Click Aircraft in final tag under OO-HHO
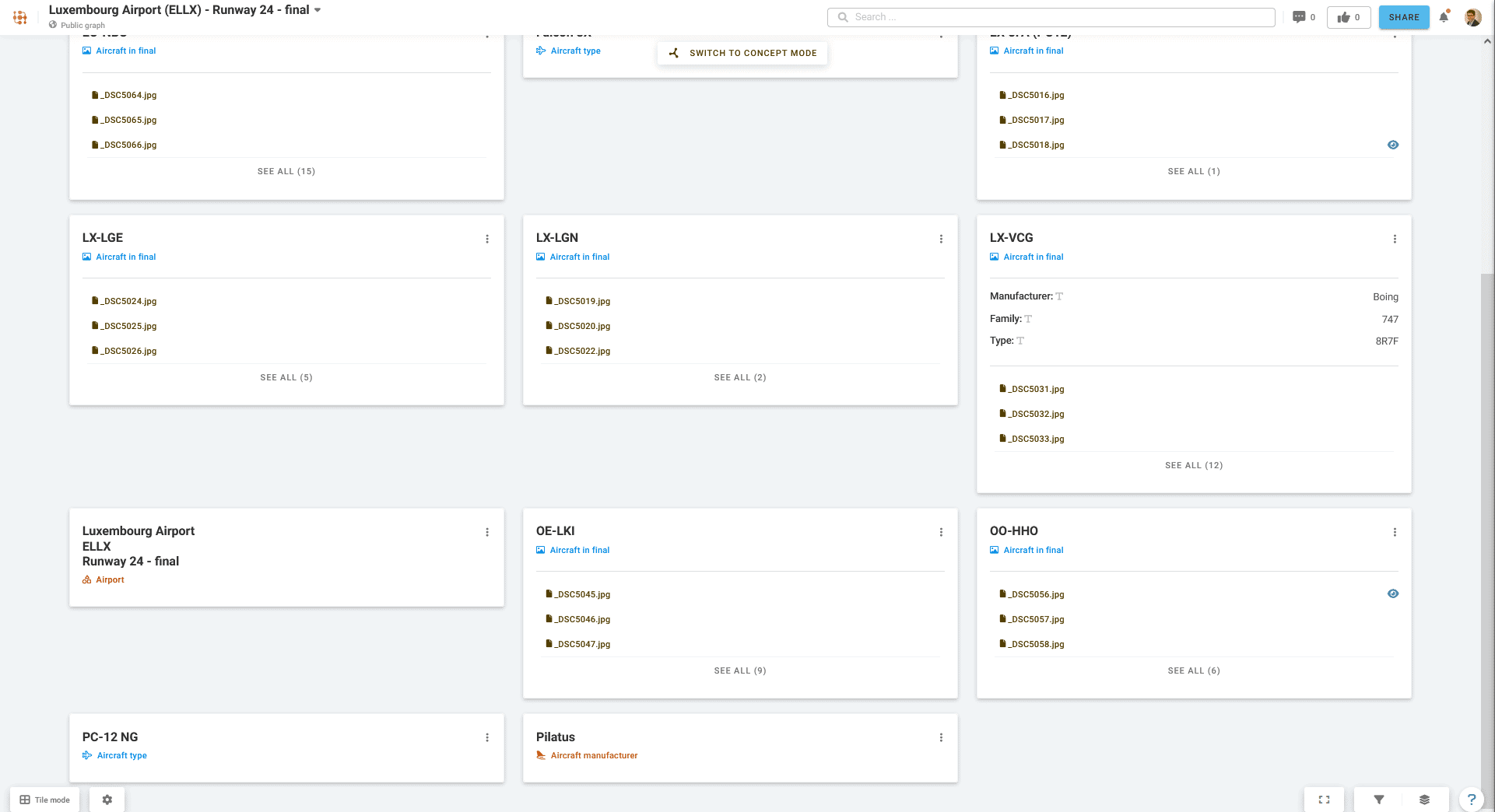This screenshot has width=1495, height=812. [1026, 550]
